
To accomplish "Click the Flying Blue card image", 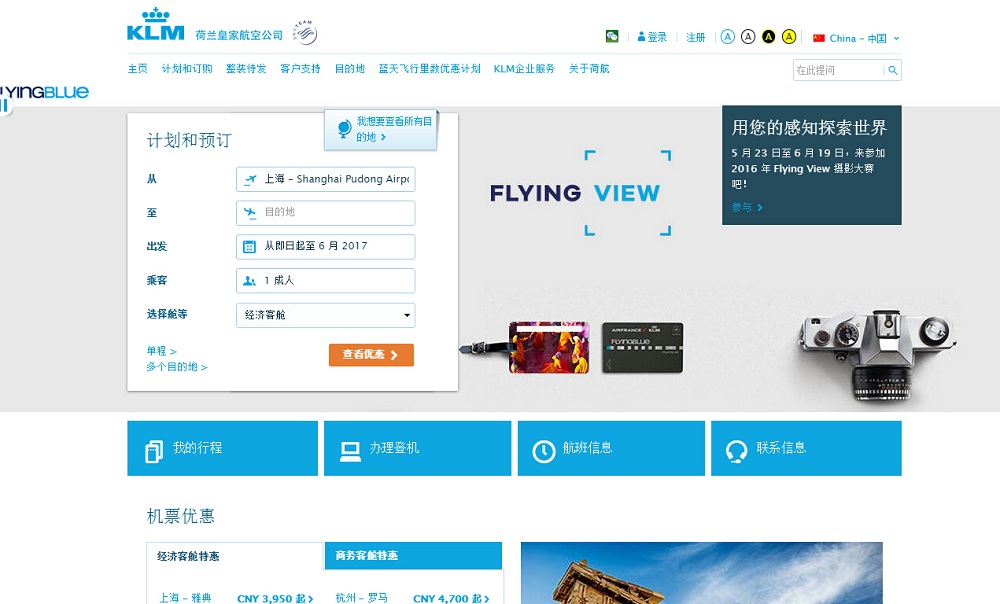I will 642,347.
